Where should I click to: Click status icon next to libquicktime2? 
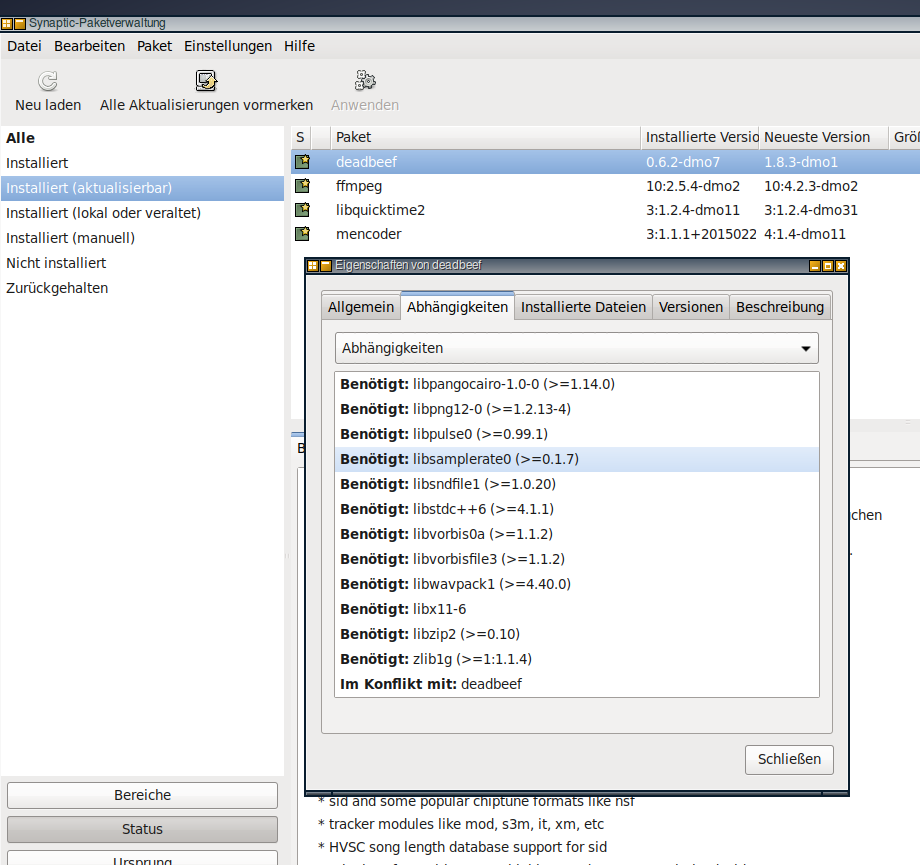[302, 210]
